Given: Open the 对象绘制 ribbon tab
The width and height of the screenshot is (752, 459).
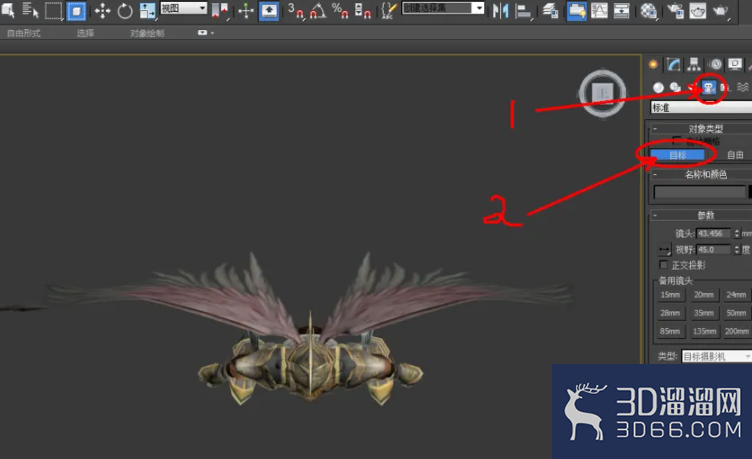Looking at the screenshot, I should pyautogui.click(x=147, y=33).
